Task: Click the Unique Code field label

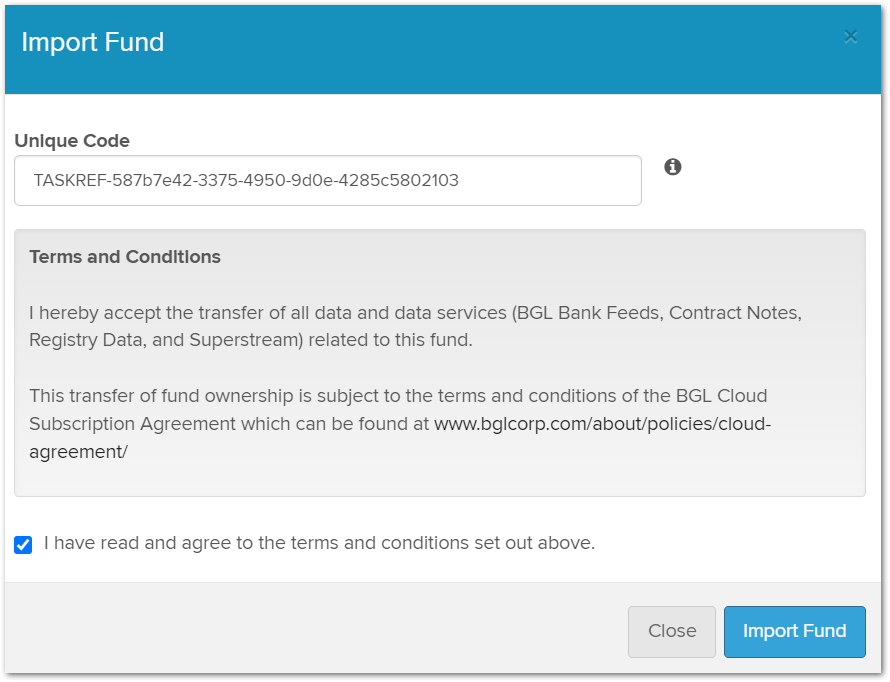Action: coord(71,141)
